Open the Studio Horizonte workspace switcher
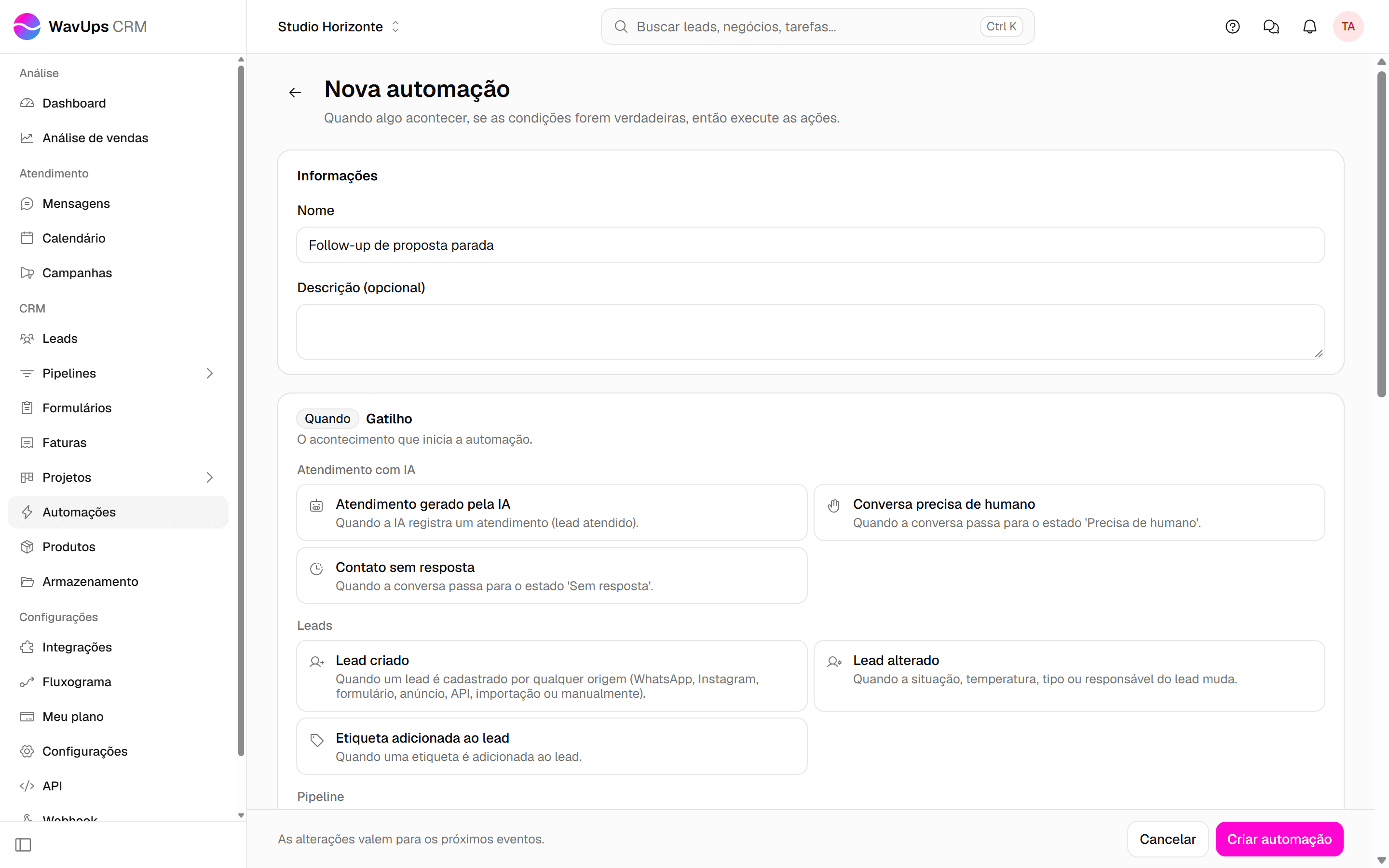 [x=339, y=27]
